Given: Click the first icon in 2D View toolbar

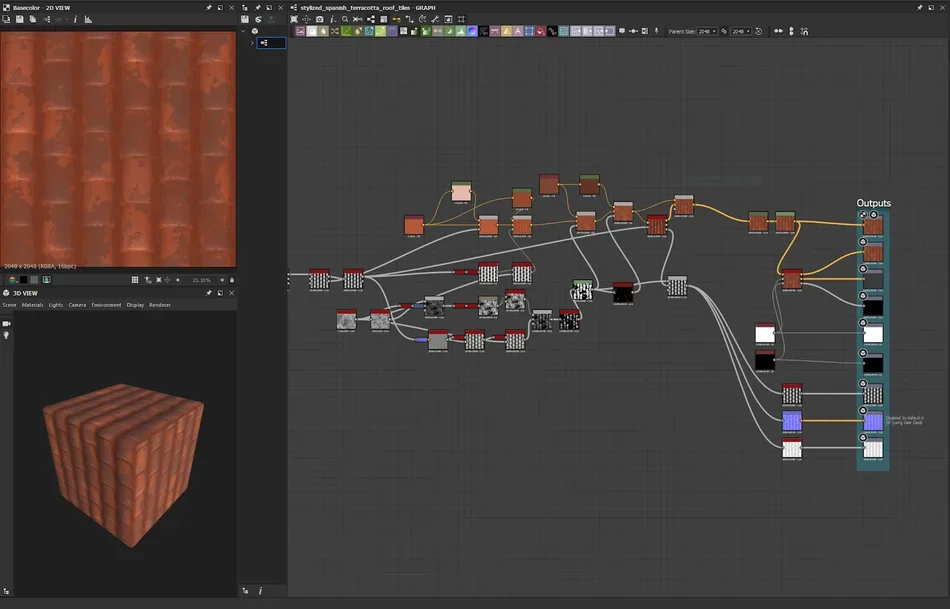Looking at the screenshot, I should pos(6,19).
